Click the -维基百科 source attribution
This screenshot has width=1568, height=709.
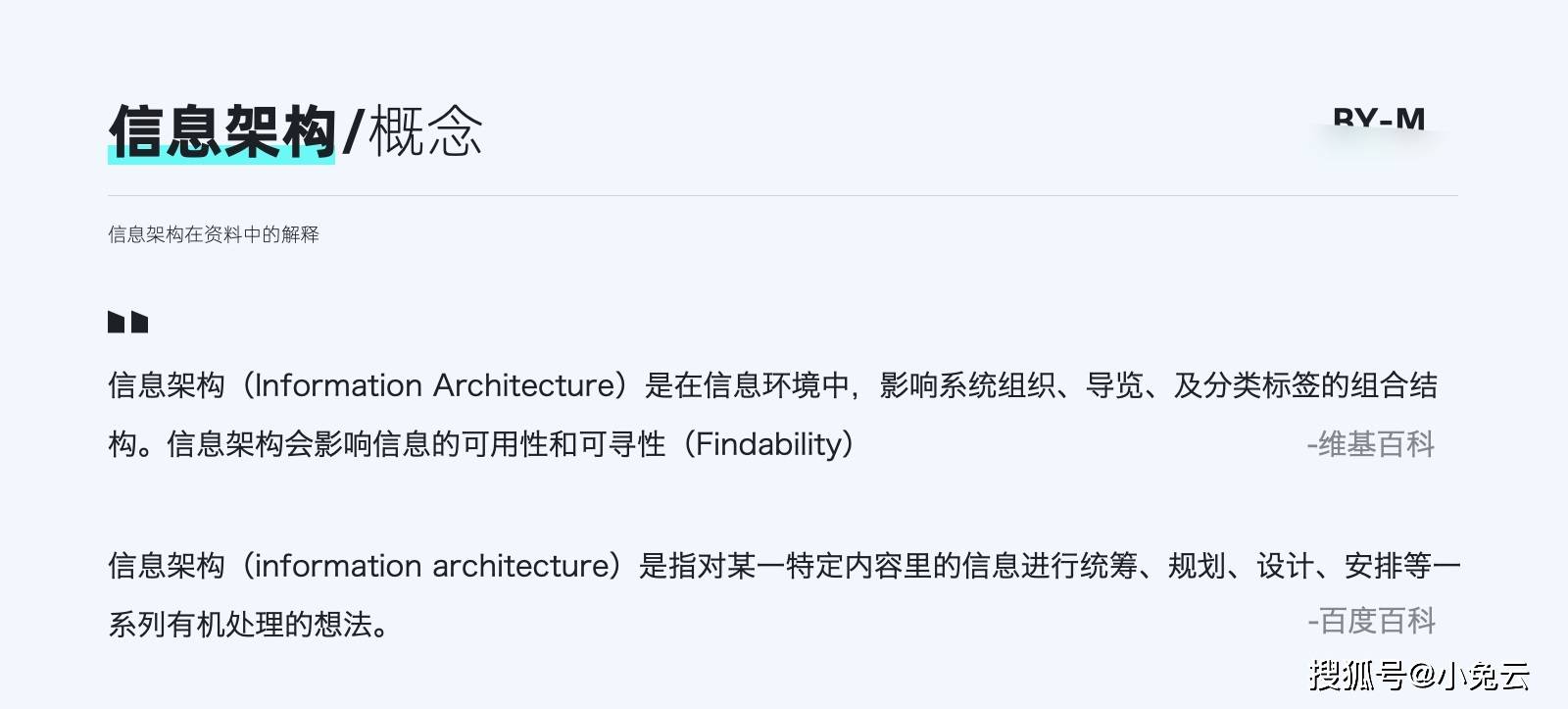click(x=1371, y=444)
